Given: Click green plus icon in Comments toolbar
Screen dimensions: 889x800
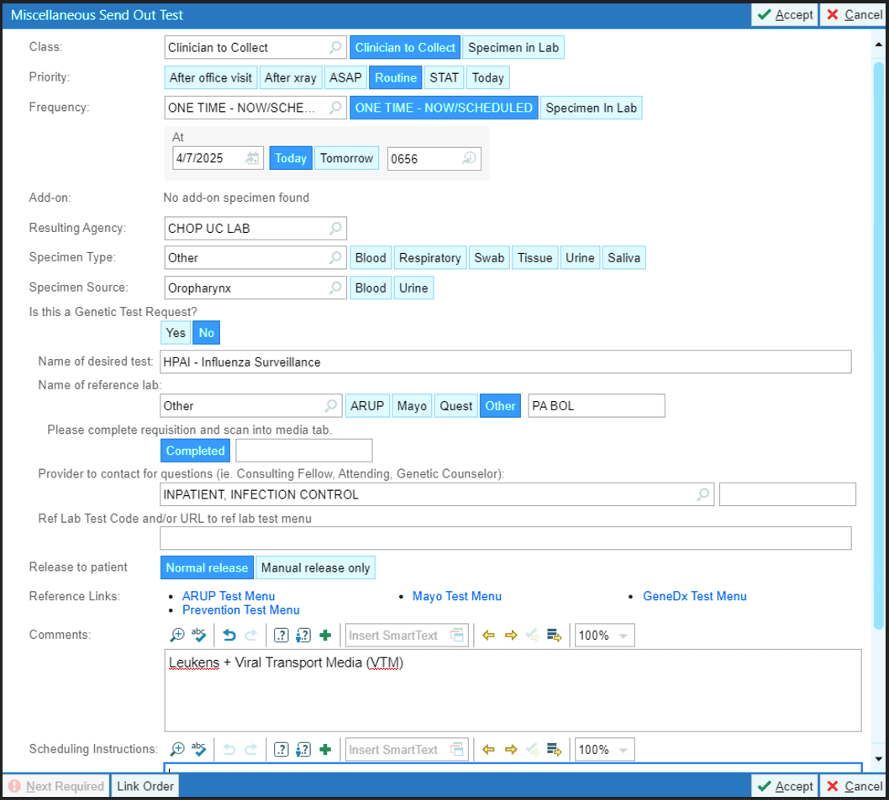Looking at the screenshot, I should [x=325, y=635].
